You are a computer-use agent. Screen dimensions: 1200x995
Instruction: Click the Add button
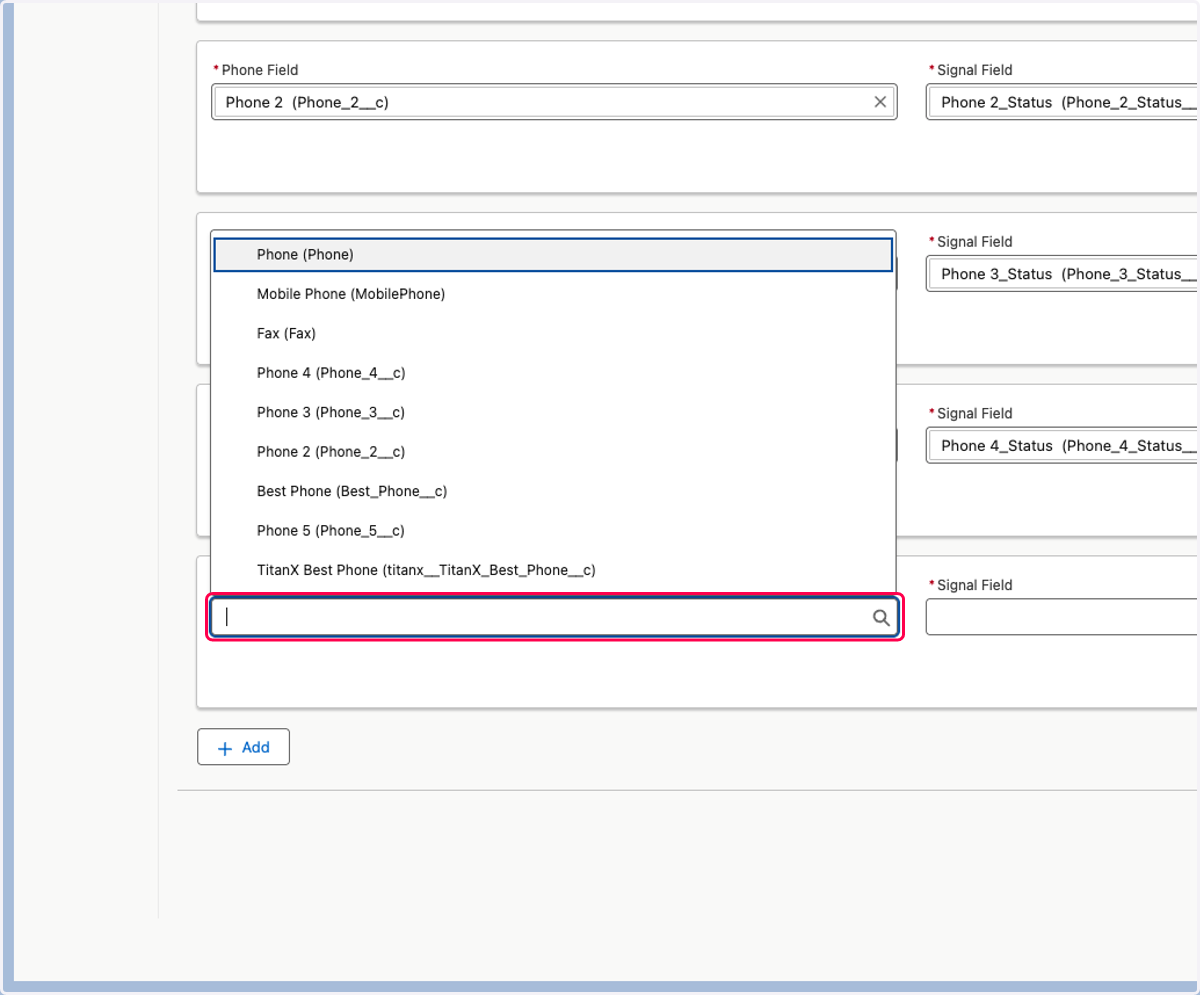tap(243, 747)
